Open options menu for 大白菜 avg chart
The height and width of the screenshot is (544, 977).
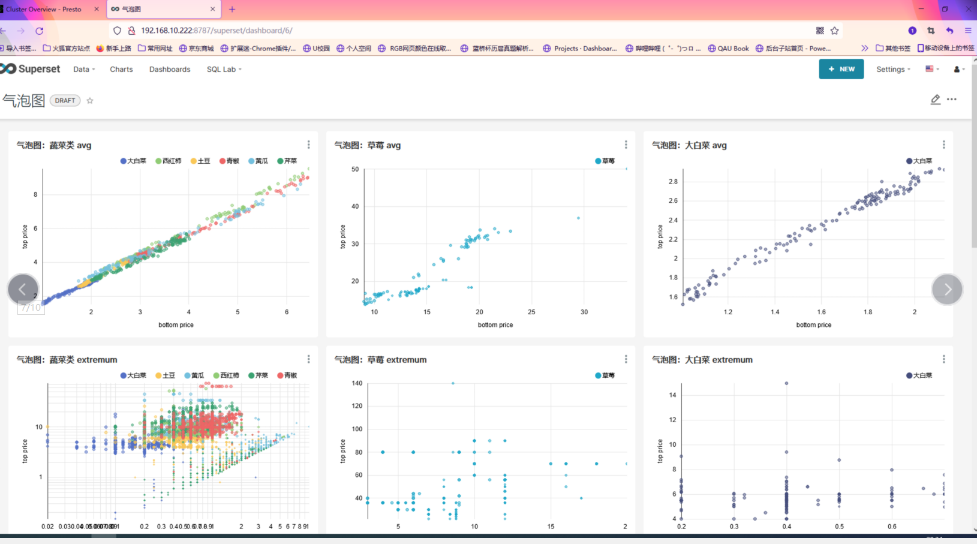(943, 145)
